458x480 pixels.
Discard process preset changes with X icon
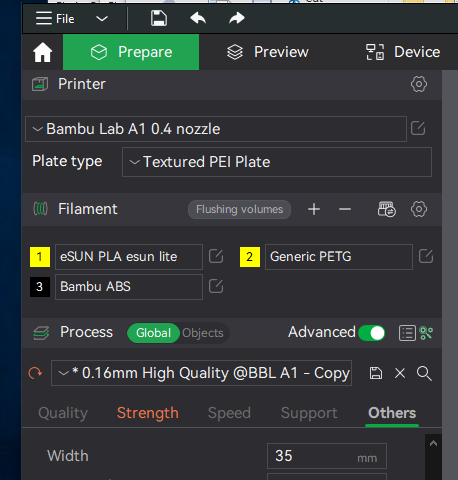400,373
